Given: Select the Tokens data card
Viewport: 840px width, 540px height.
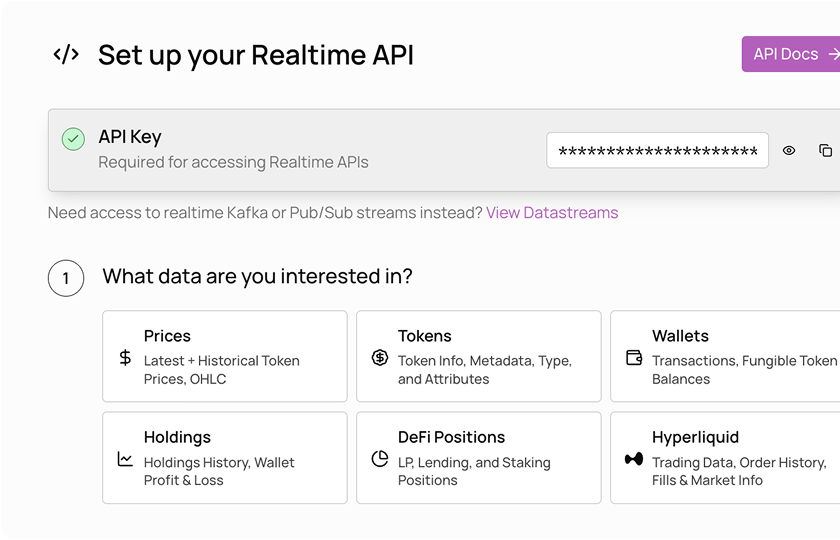Looking at the screenshot, I should [479, 356].
